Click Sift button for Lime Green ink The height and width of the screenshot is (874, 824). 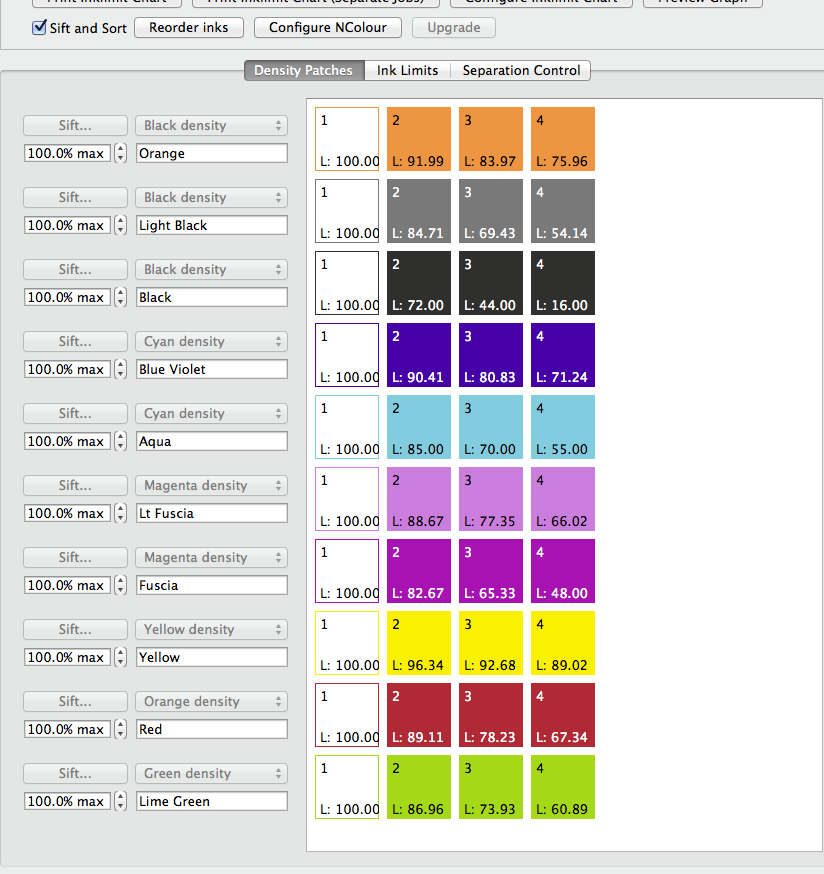click(75, 773)
